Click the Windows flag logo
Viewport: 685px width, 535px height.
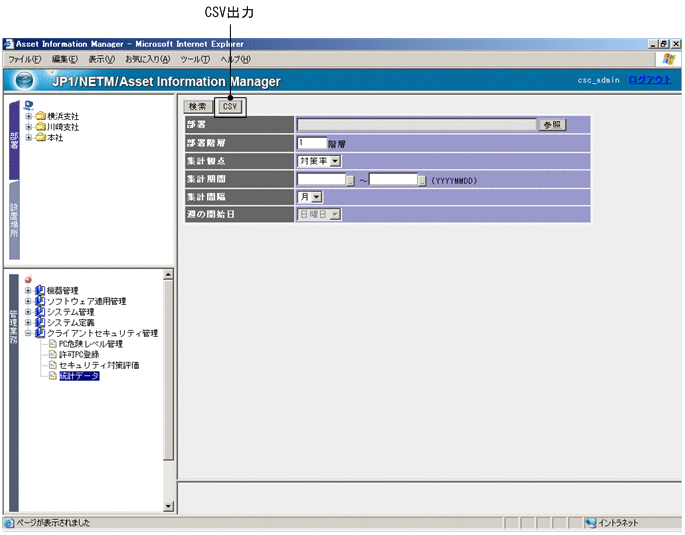pyautogui.click(x=668, y=59)
